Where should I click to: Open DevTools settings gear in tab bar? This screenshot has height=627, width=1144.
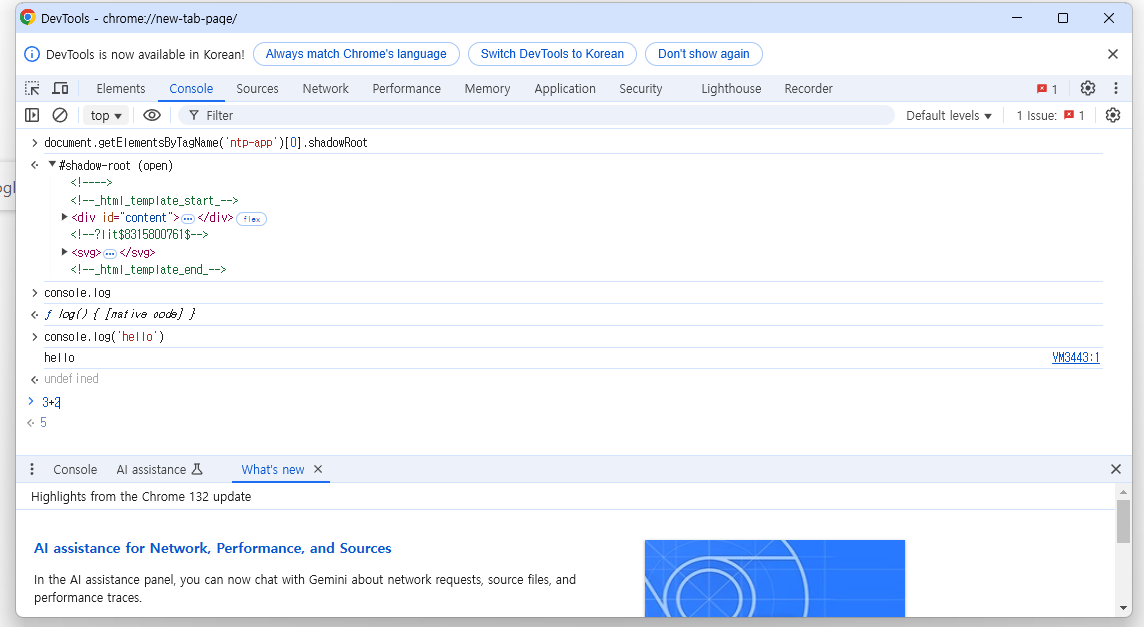point(1088,88)
